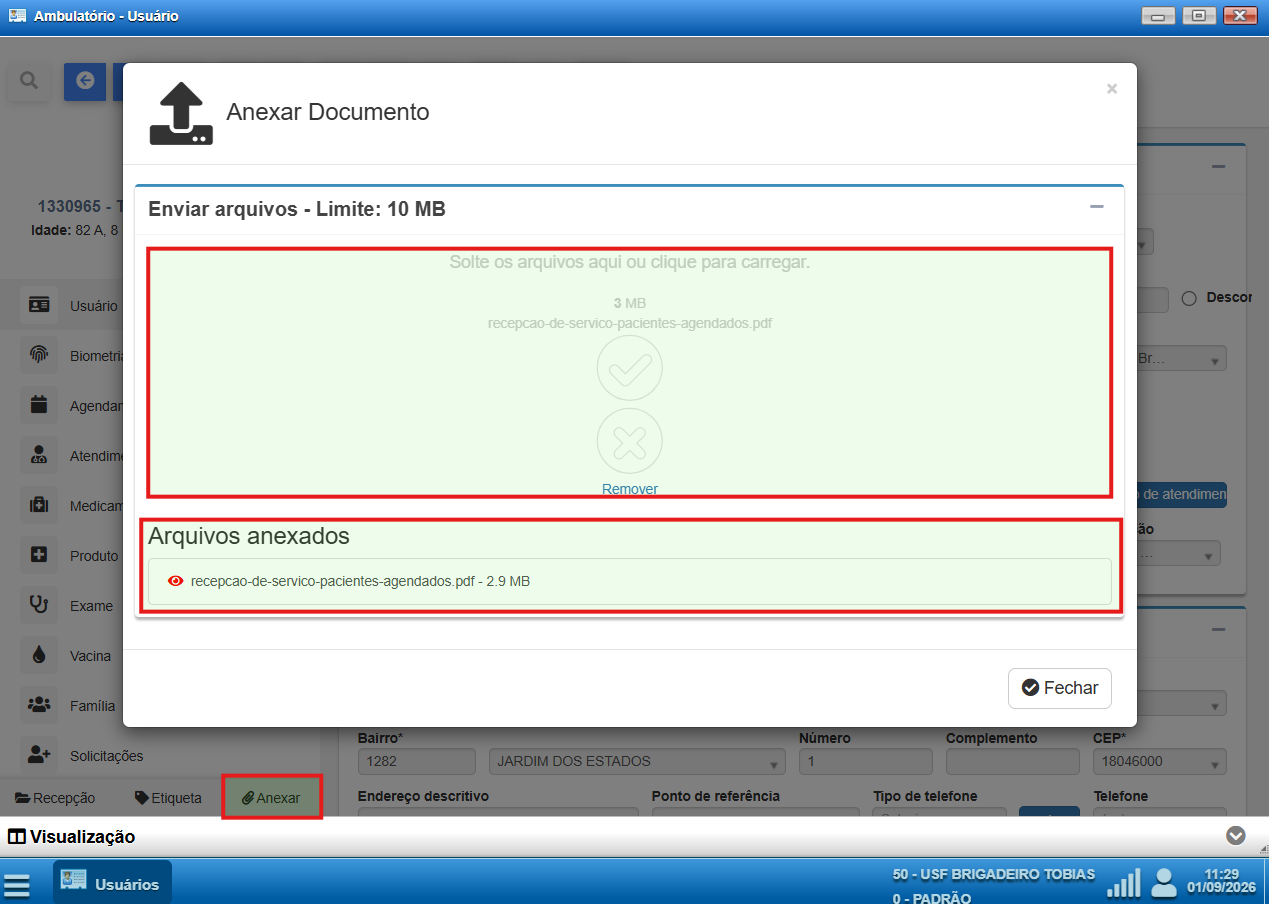This screenshot has height=904, width=1269.
Task: Go back with the blue arrow button
Action: 85,81
